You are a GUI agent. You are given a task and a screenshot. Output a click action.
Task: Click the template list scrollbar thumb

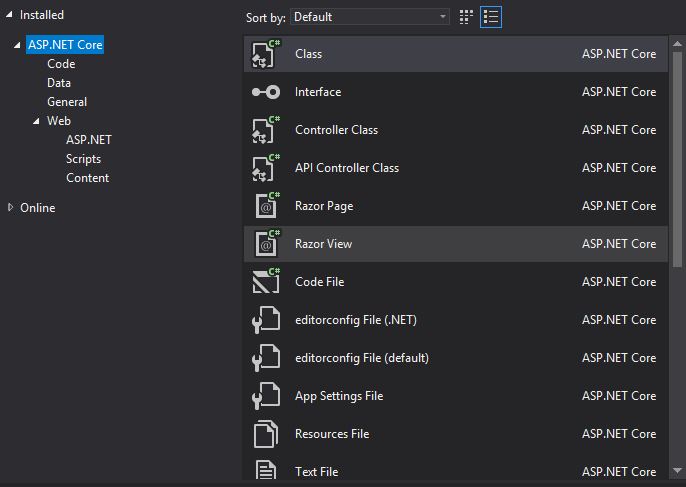[x=677, y=159]
